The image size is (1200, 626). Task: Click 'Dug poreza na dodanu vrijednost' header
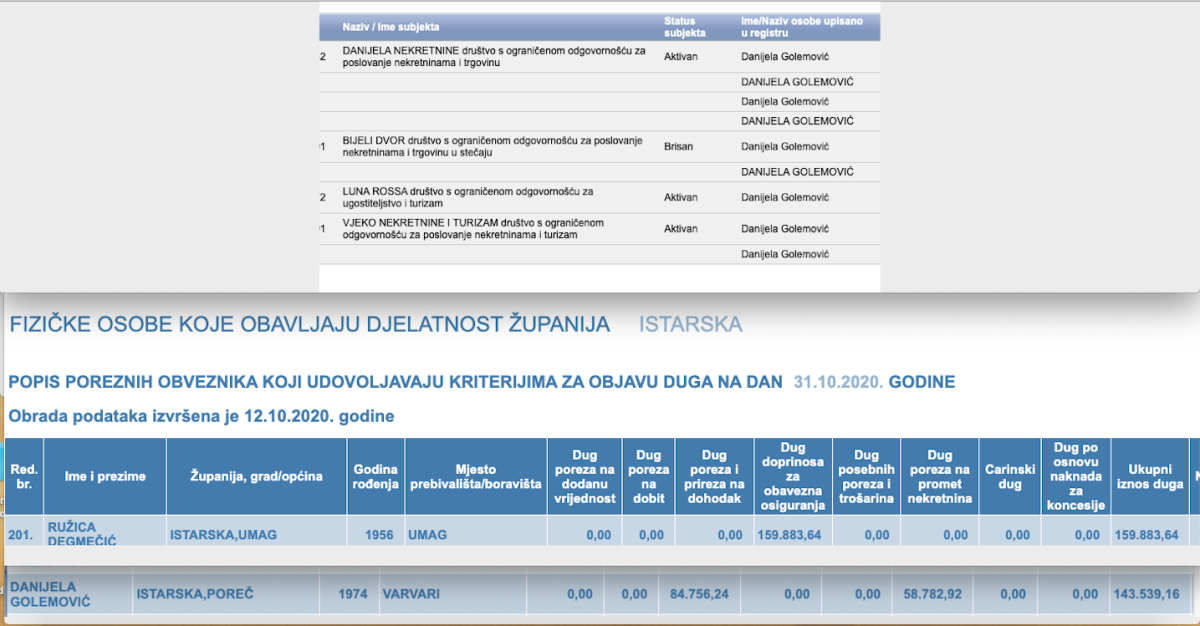(x=583, y=476)
